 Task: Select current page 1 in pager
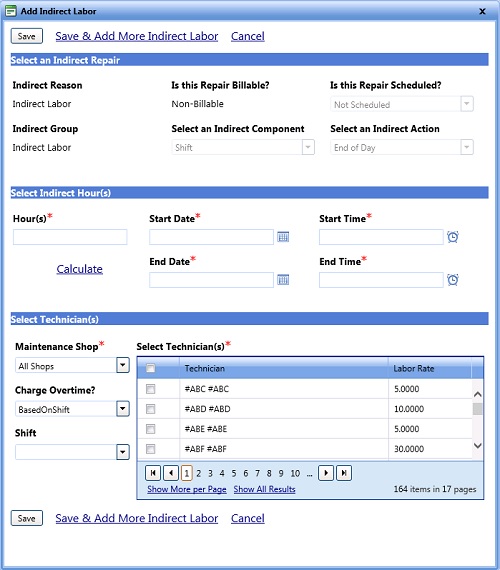point(187,473)
